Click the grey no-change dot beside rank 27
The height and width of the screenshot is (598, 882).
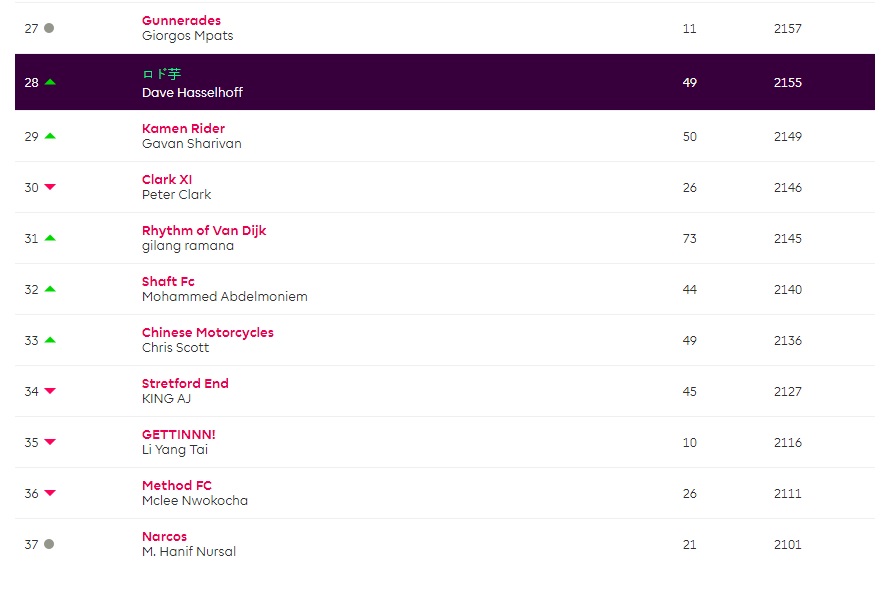[49, 28]
